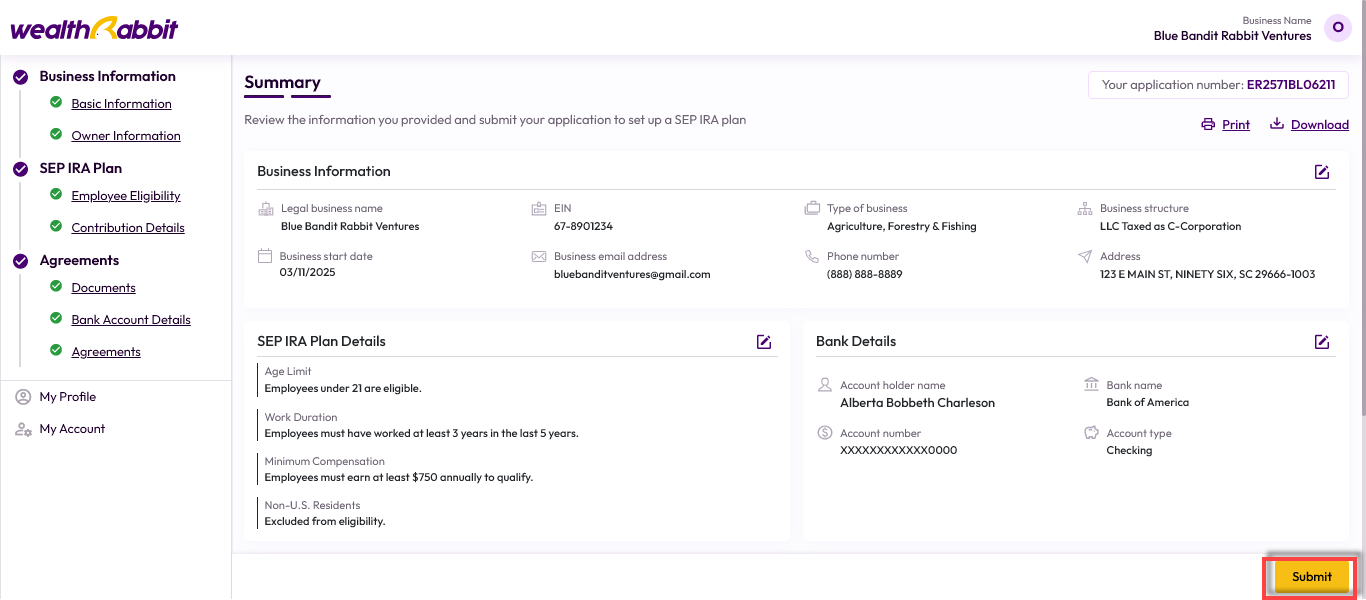Open the Documents step
This screenshot has width=1366, height=600.
coord(103,288)
